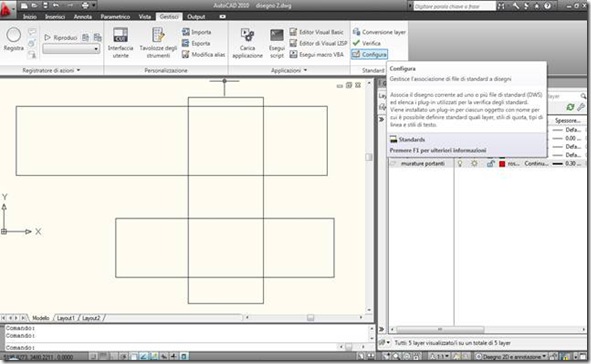This screenshot has height=364, width=591.
Task: Open Editor Visual Basic
Action: tap(317, 32)
